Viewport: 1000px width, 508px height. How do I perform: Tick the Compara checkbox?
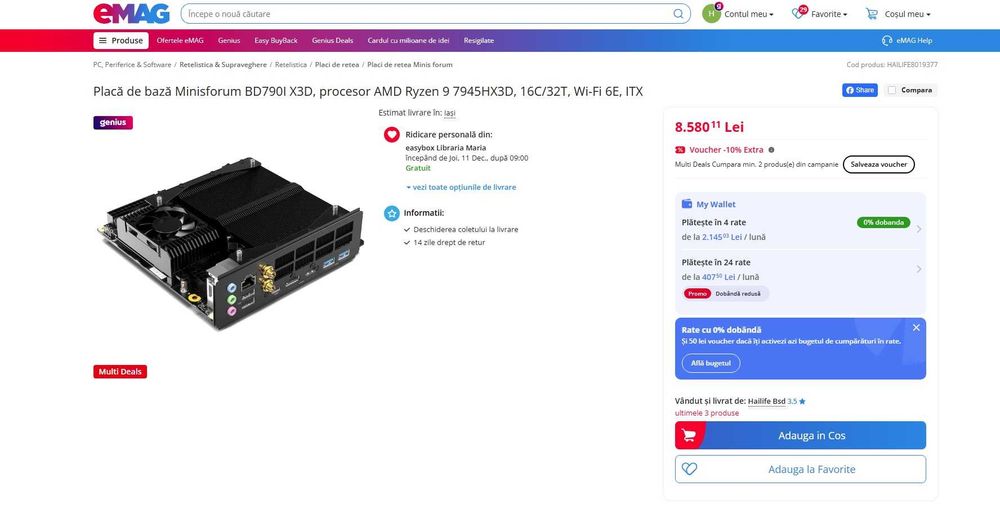(891, 90)
